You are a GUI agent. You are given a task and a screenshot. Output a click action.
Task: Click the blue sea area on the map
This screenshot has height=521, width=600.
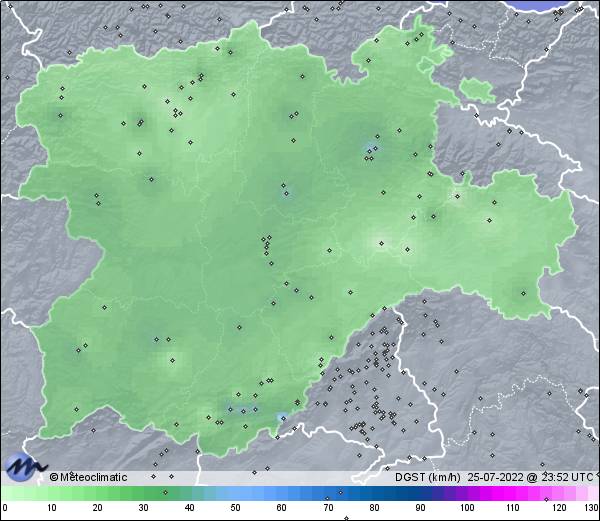(x=539, y=6)
